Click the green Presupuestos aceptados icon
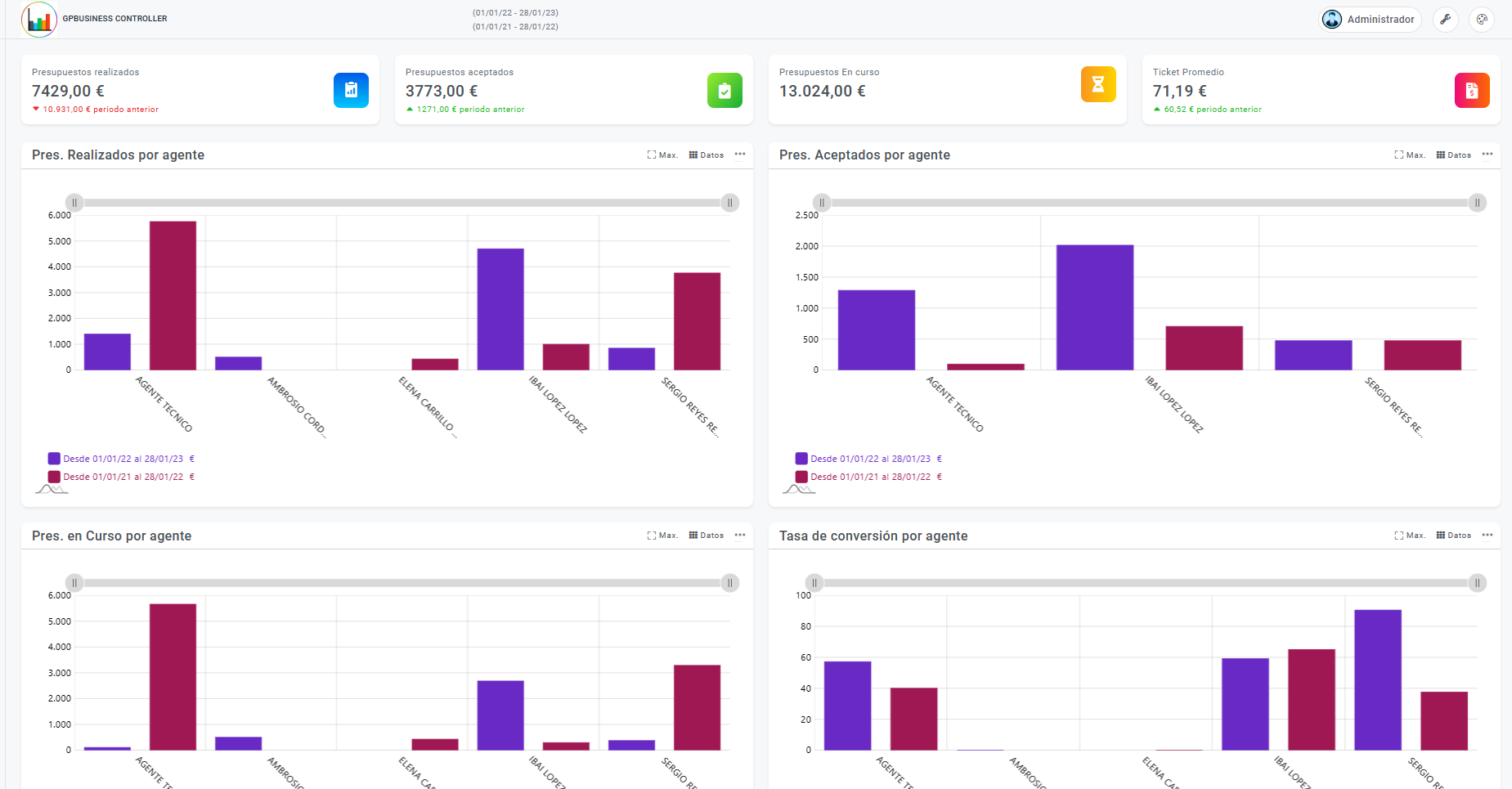The height and width of the screenshot is (789, 1512). pyautogui.click(x=725, y=90)
